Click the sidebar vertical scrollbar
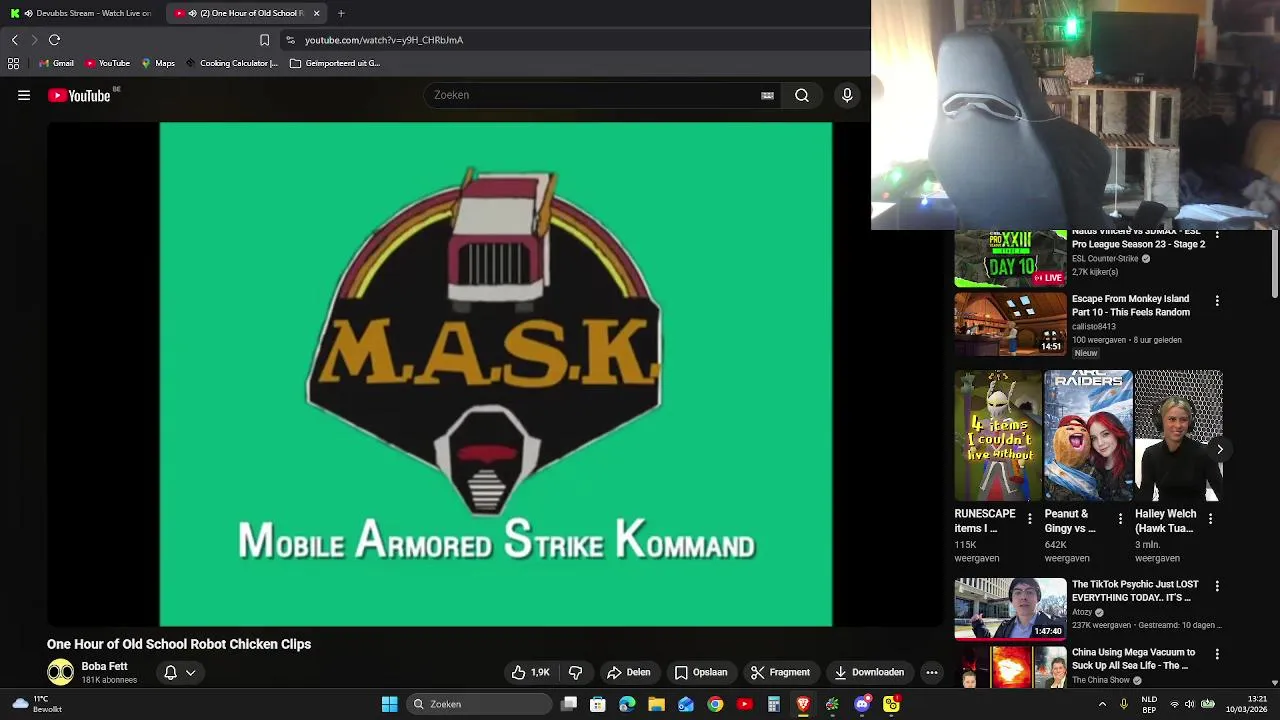Image resolution: width=1280 pixels, height=720 pixels. pos(1275,264)
